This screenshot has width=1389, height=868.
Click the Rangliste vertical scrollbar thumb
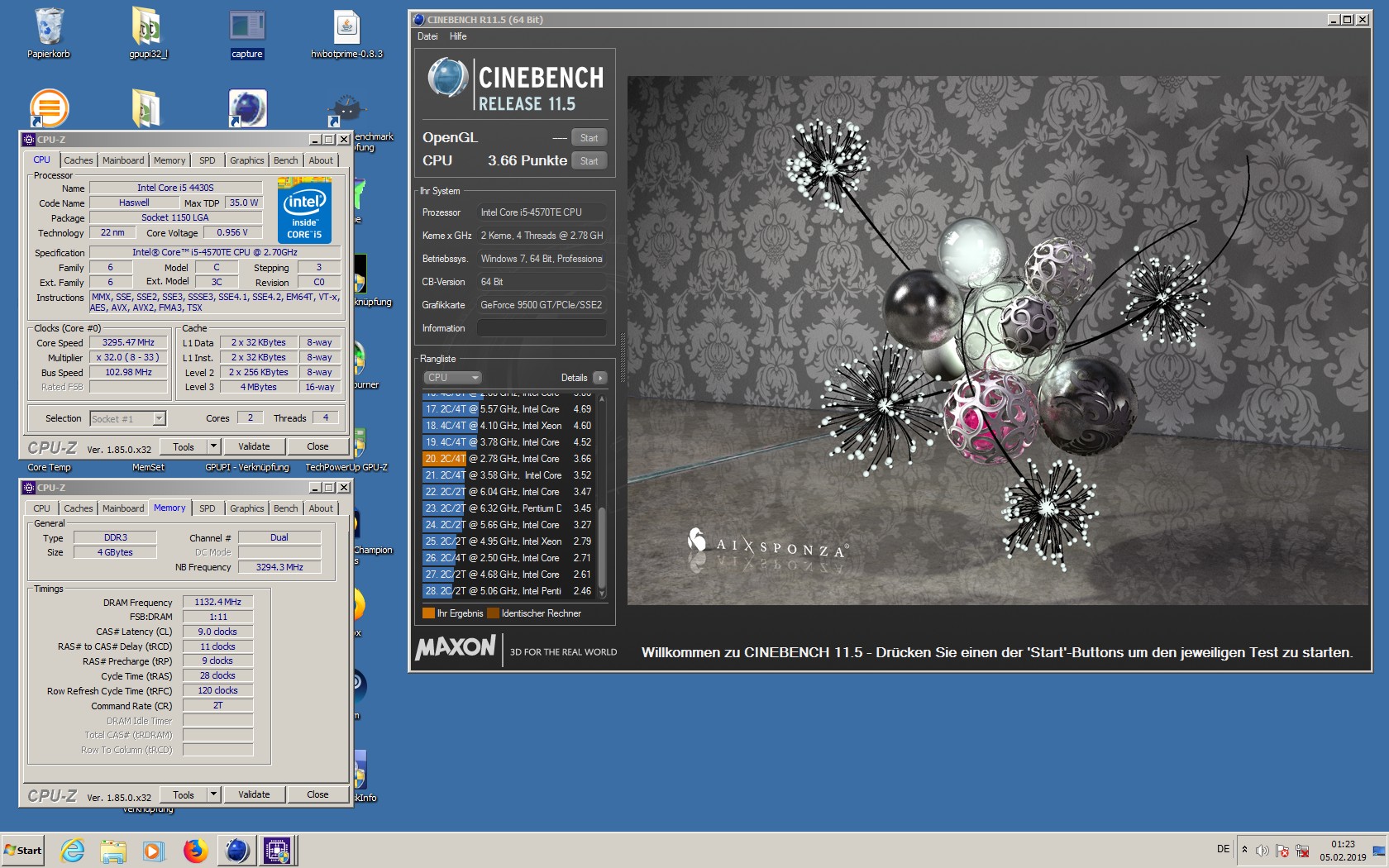click(x=602, y=546)
